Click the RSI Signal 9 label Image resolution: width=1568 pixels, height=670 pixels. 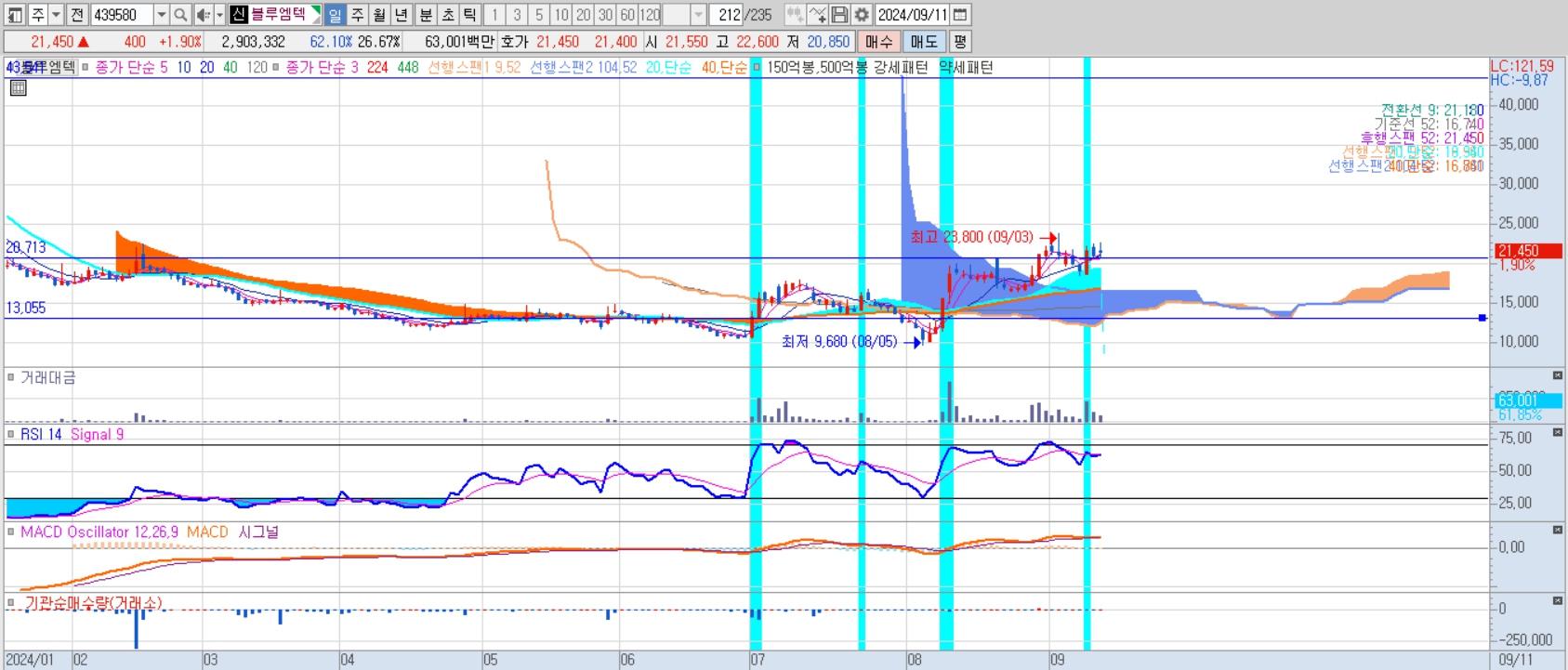98,434
